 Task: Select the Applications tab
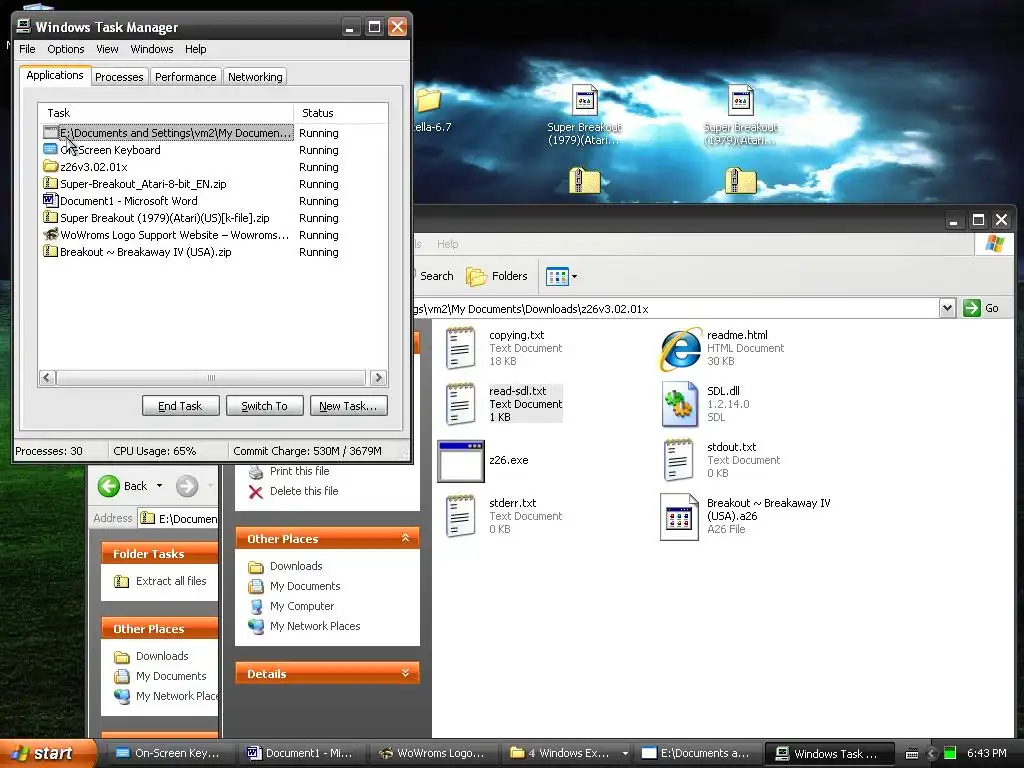click(x=55, y=75)
